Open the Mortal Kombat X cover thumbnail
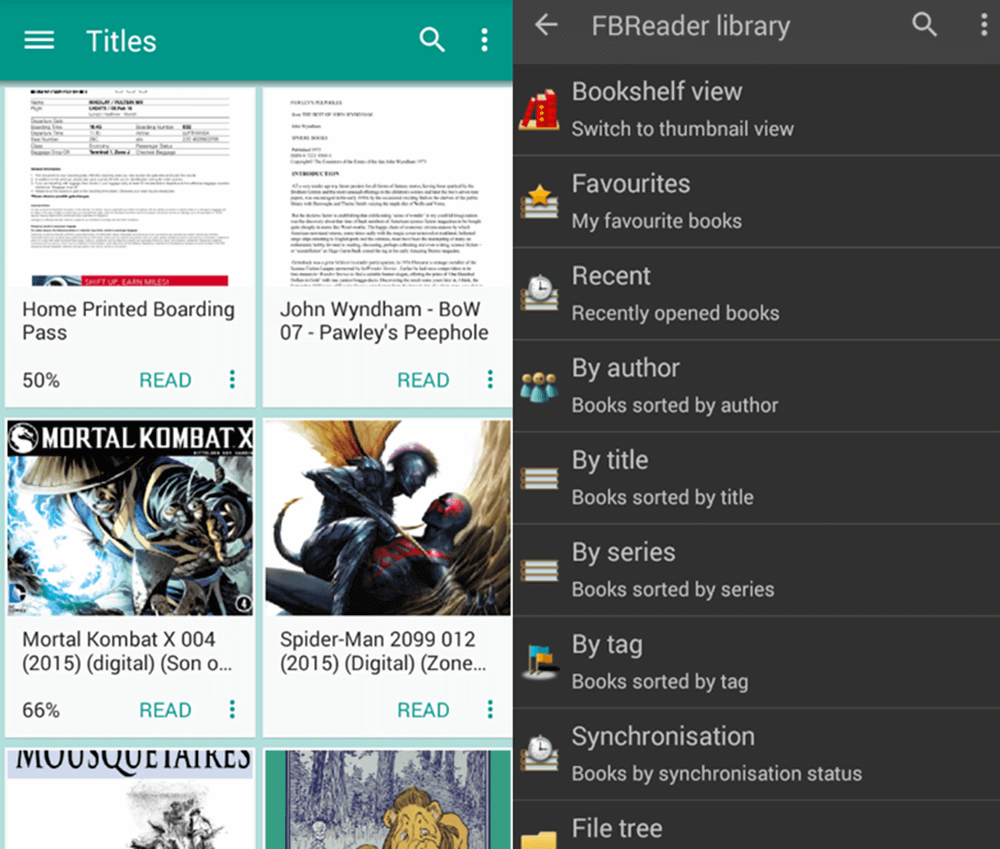This screenshot has width=1000, height=849. pyautogui.click(x=130, y=518)
